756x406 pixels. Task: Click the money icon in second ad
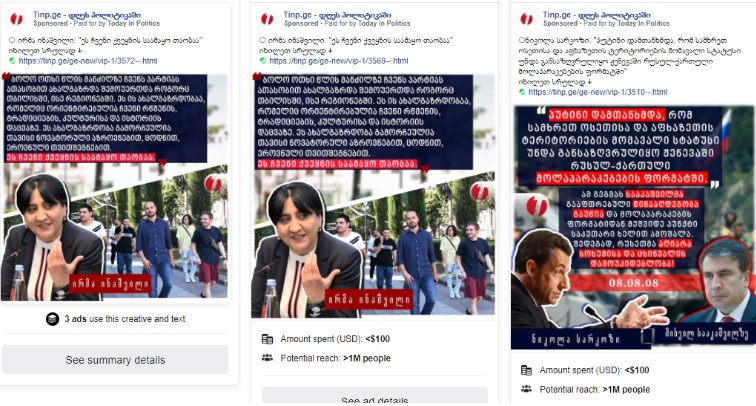(267, 339)
